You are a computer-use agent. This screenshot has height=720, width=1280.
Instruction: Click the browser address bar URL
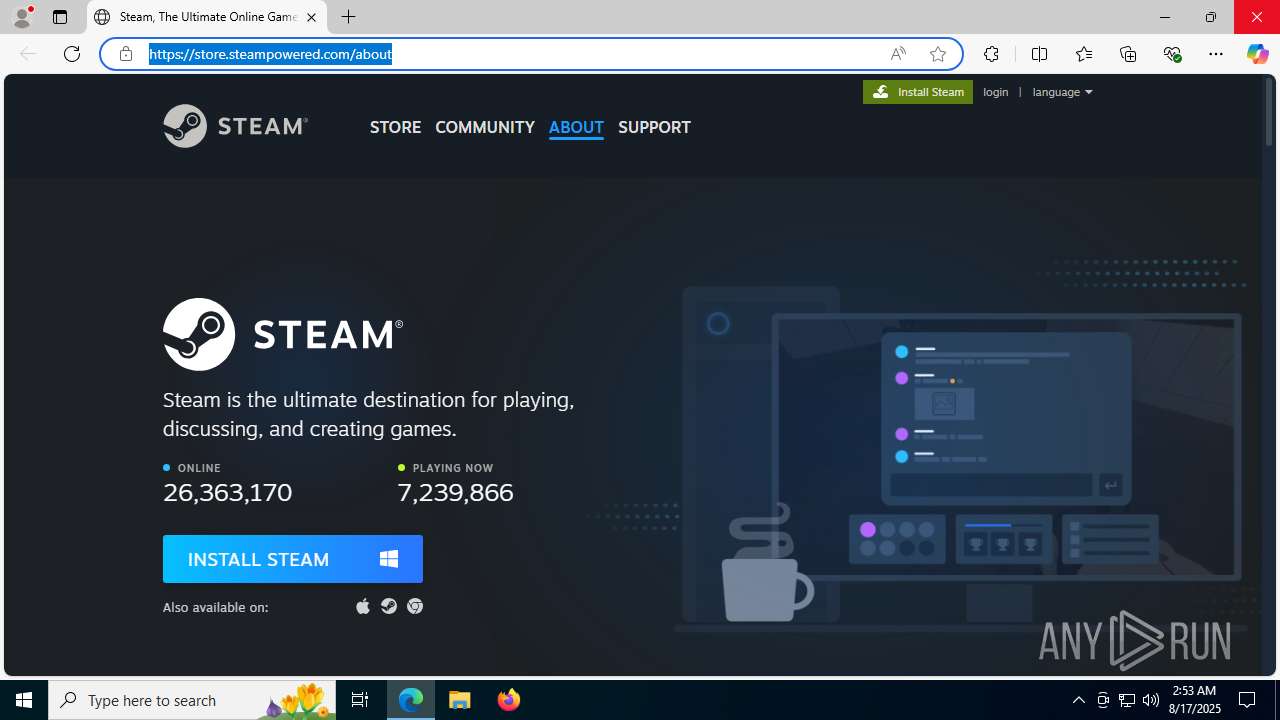click(271, 54)
